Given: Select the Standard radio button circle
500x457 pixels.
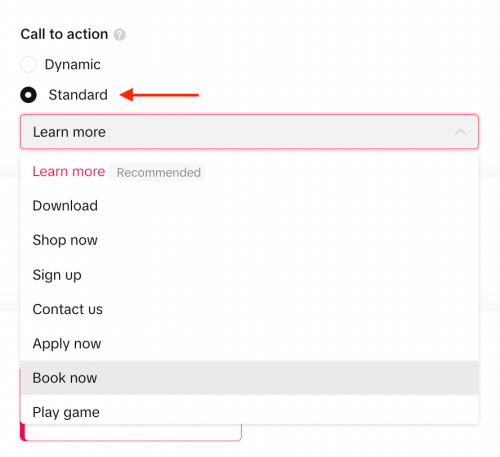Looking at the screenshot, I should click(x=28, y=95).
